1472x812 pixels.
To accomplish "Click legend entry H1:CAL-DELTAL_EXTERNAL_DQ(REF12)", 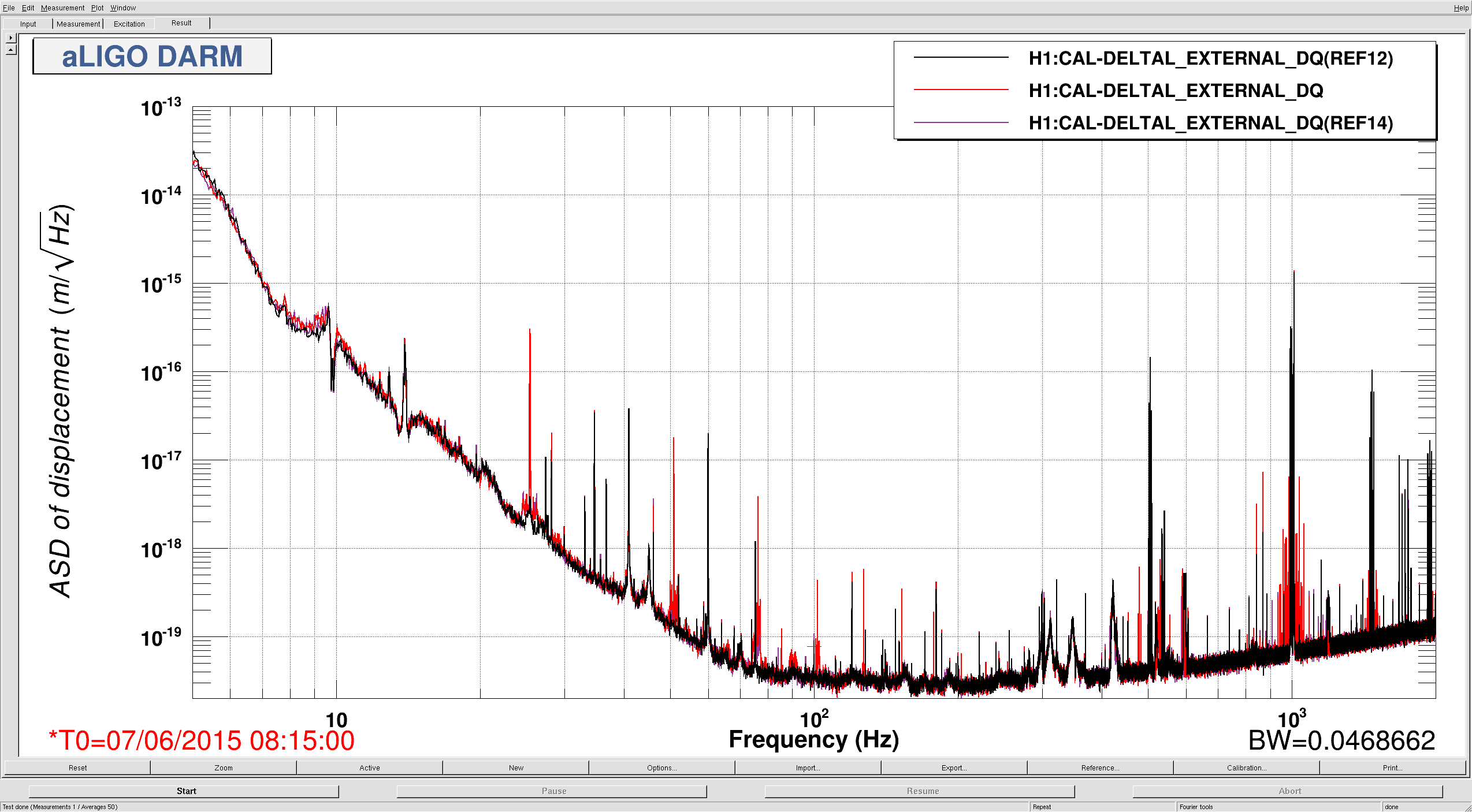I will pos(1211,58).
